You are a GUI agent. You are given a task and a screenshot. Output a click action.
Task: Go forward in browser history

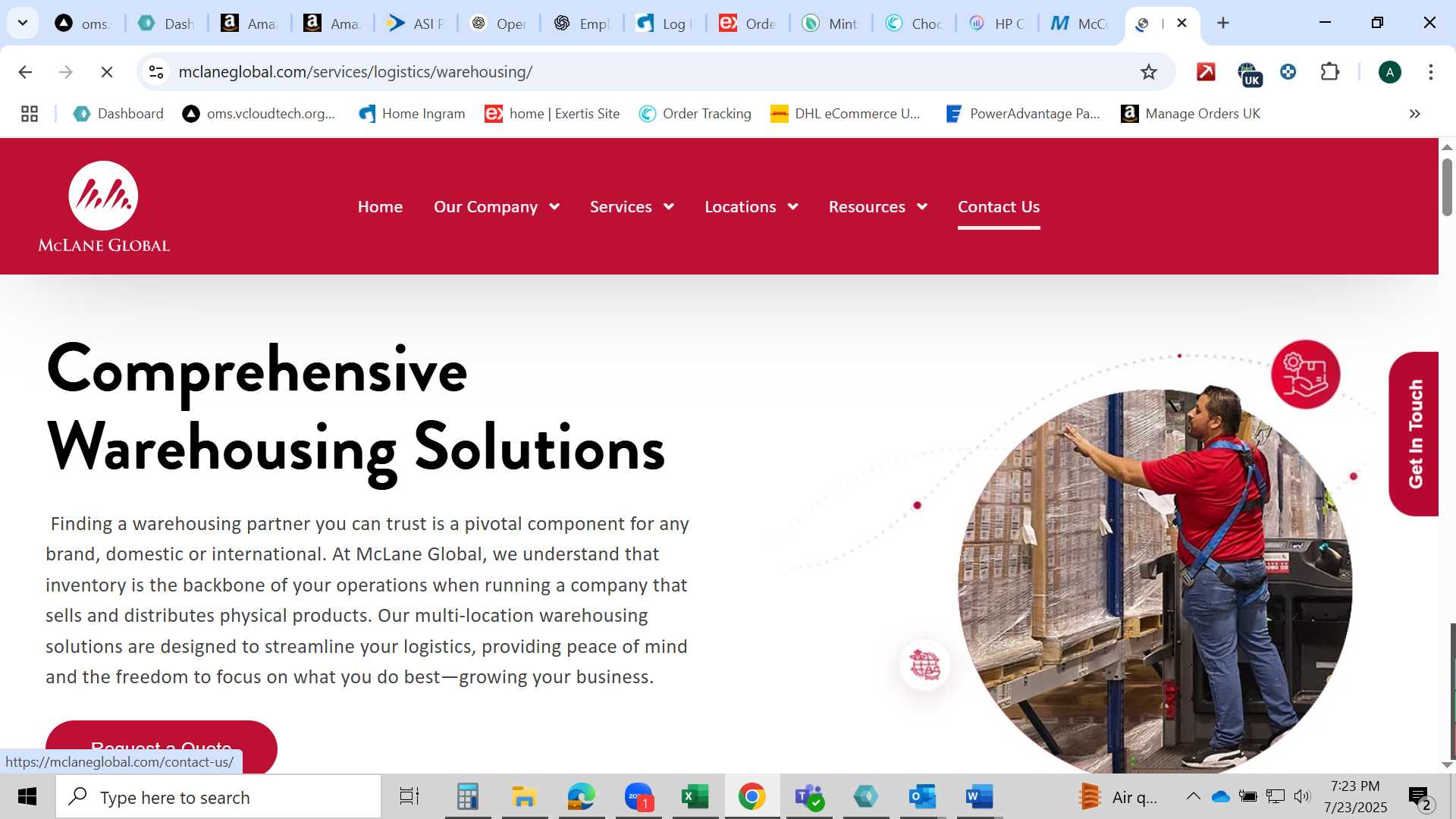point(66,72)
